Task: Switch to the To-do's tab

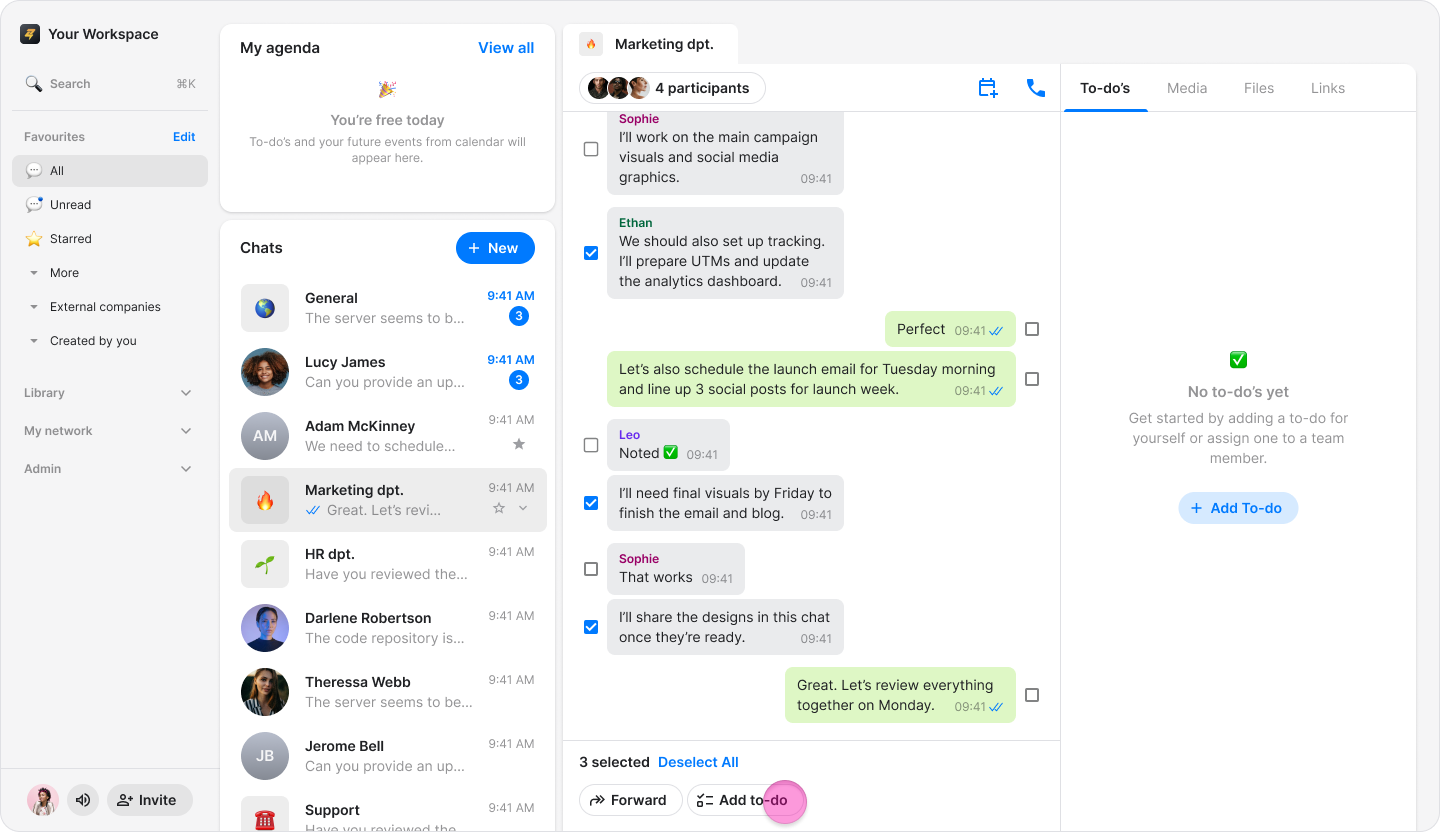Action: click(1105, 88)
